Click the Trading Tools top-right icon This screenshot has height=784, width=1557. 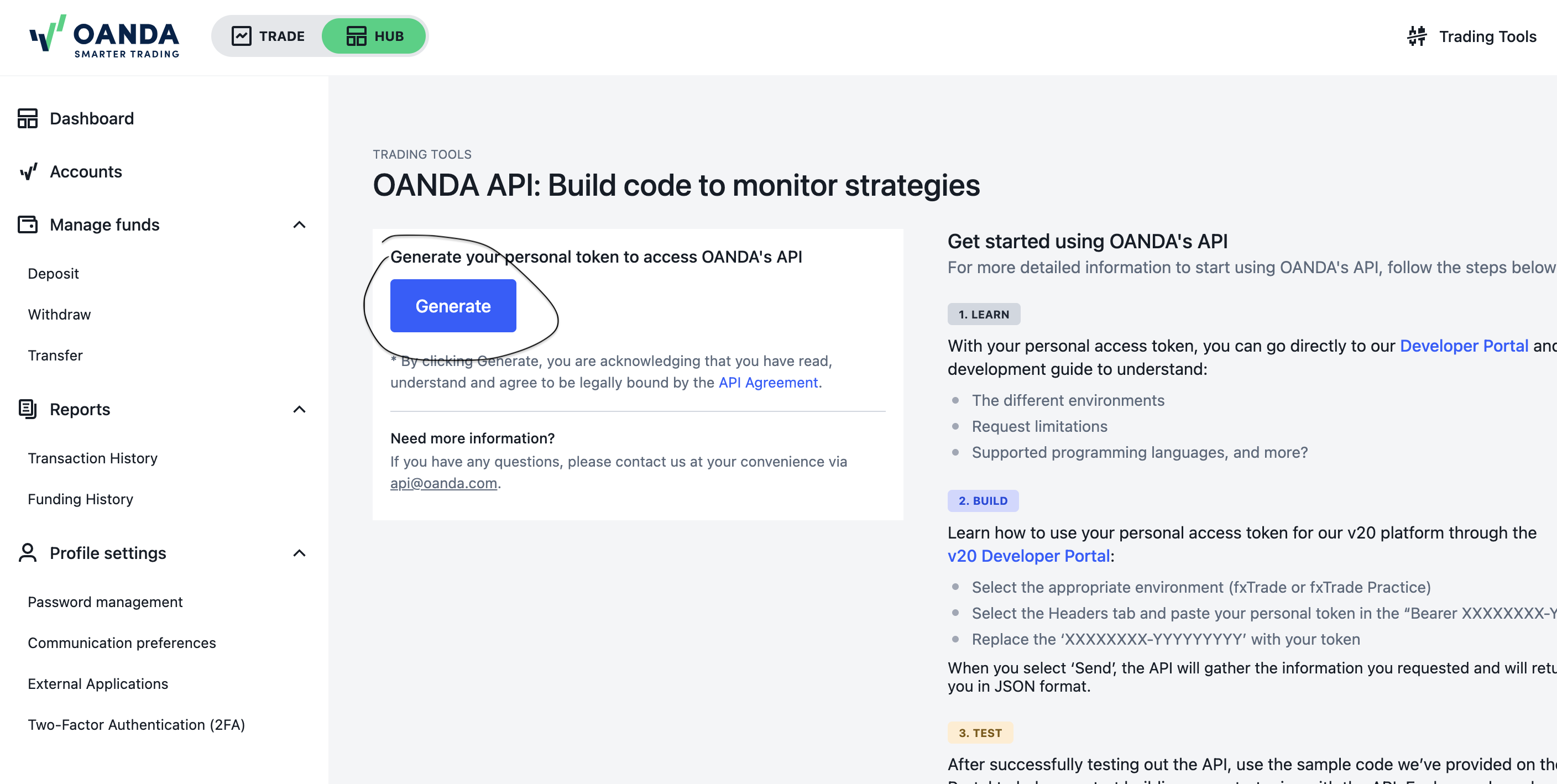point(1417,36)
